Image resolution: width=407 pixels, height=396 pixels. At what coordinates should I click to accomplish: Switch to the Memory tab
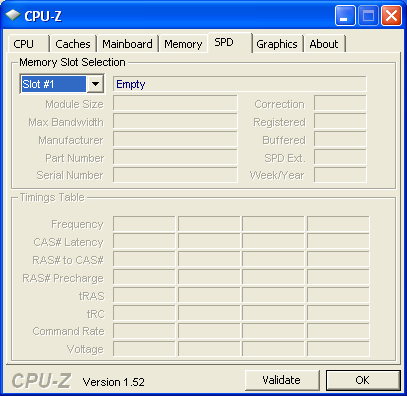click(x=183, y=44)
